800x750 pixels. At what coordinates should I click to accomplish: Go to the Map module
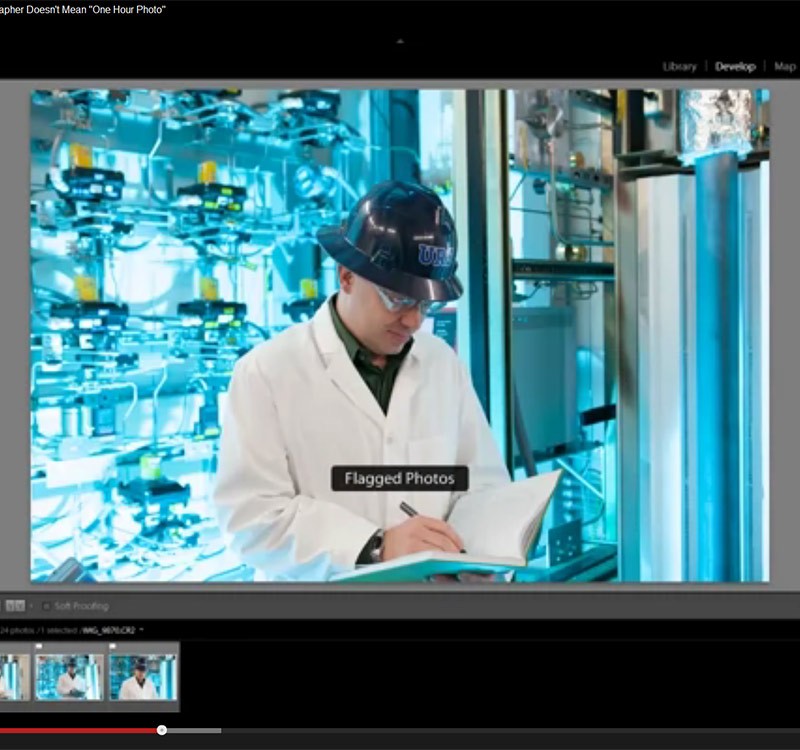[785, 67]
